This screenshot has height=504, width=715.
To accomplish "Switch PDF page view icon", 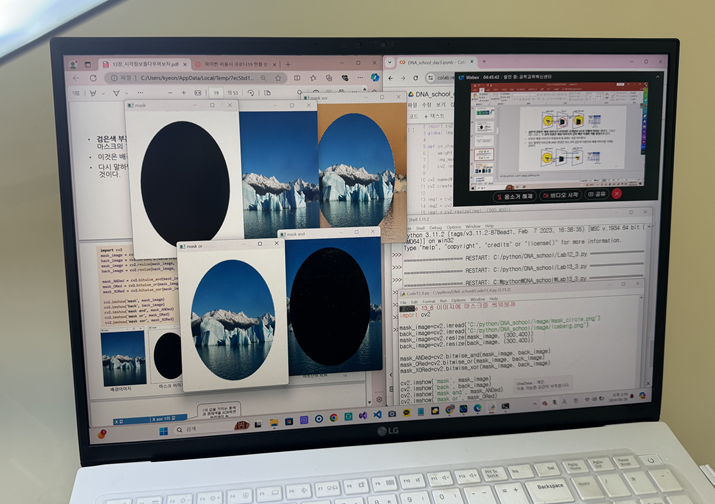I will coord(267,93).
